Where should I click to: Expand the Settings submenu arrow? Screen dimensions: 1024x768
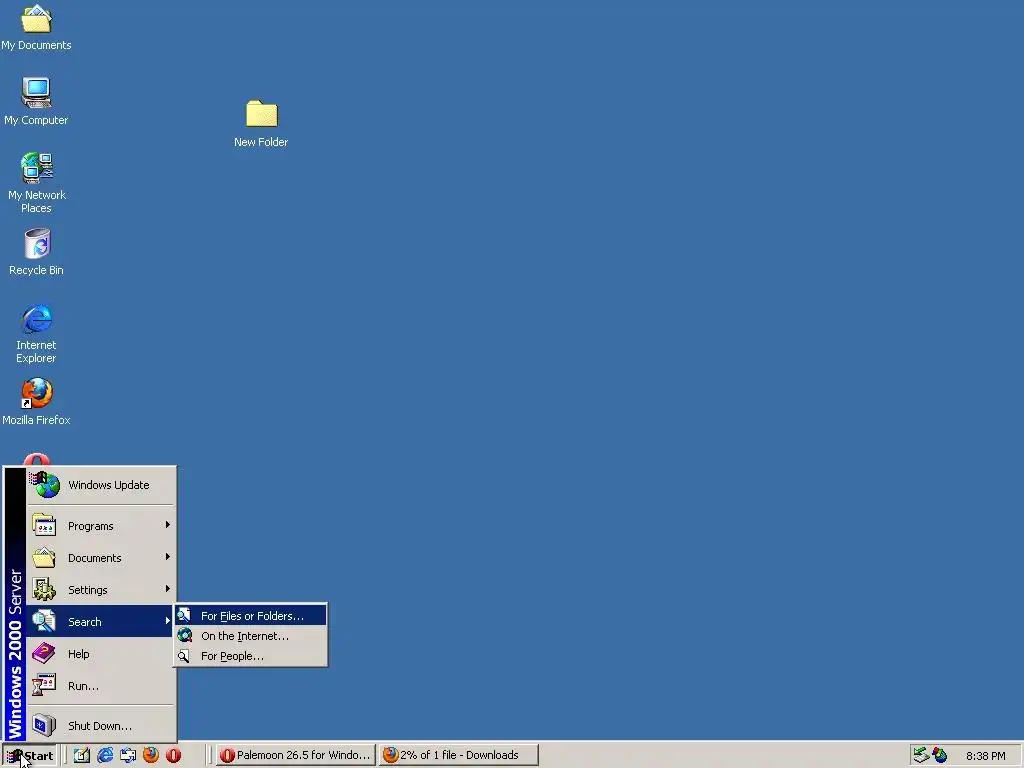click(168, 589)
